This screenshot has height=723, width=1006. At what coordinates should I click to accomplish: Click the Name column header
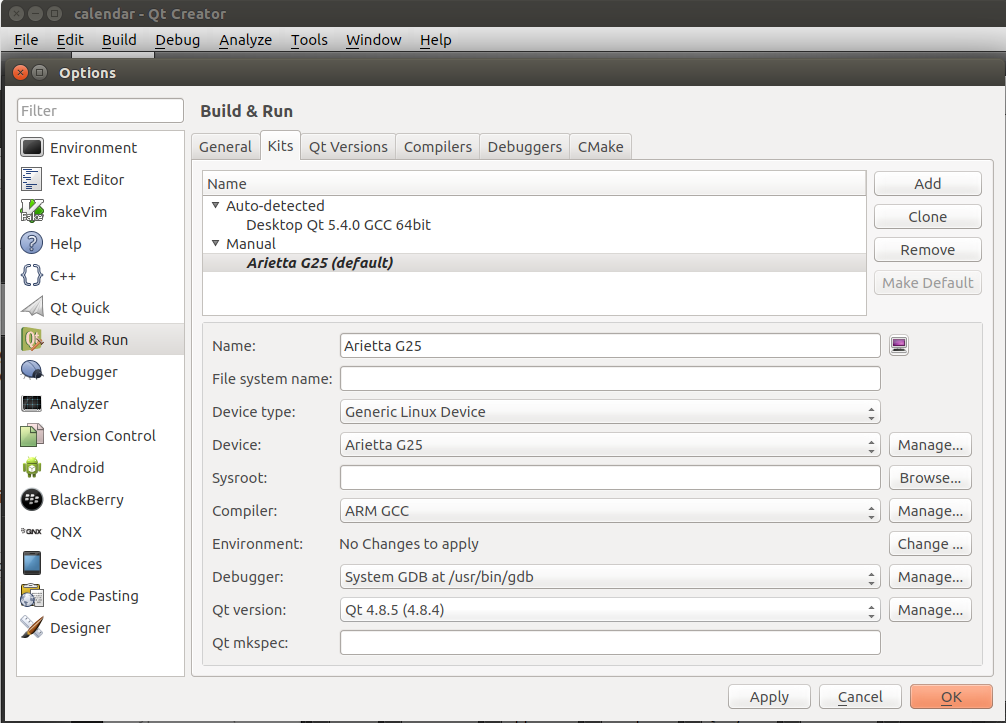pyautogui.click(x=534, y=183)
